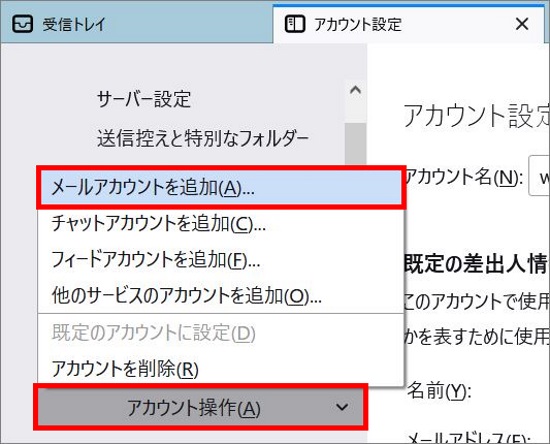
Task: Switch to the 受信トレイ tab
Action: [x=136, y=24]
